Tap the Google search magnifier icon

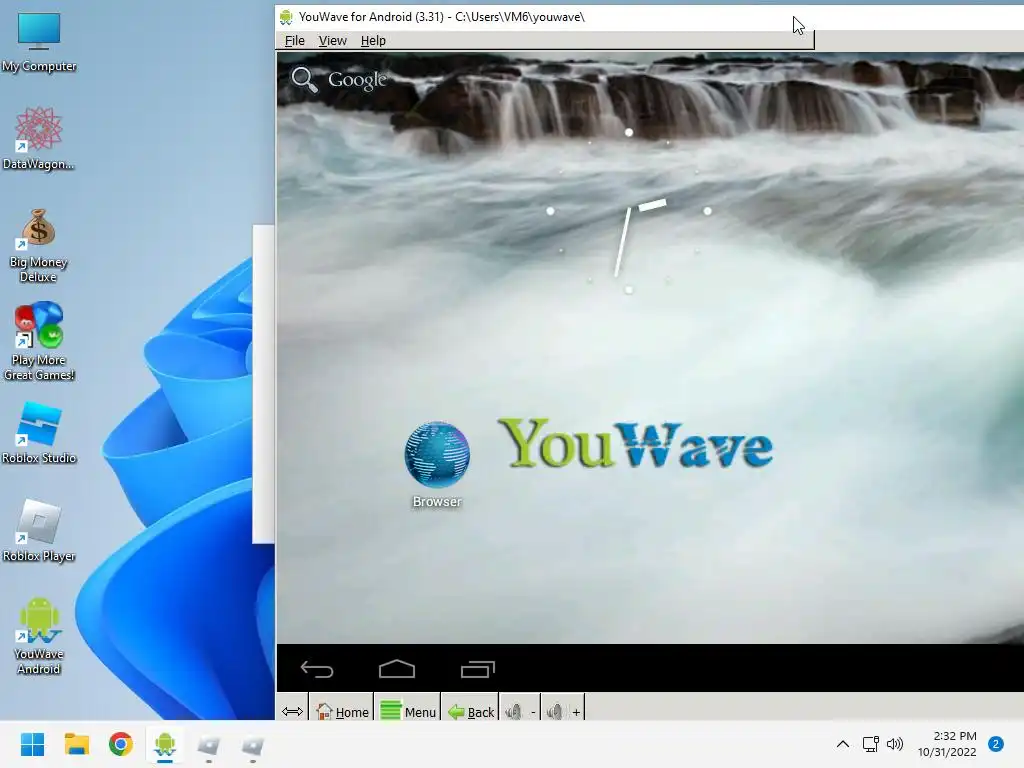(304, 80)
